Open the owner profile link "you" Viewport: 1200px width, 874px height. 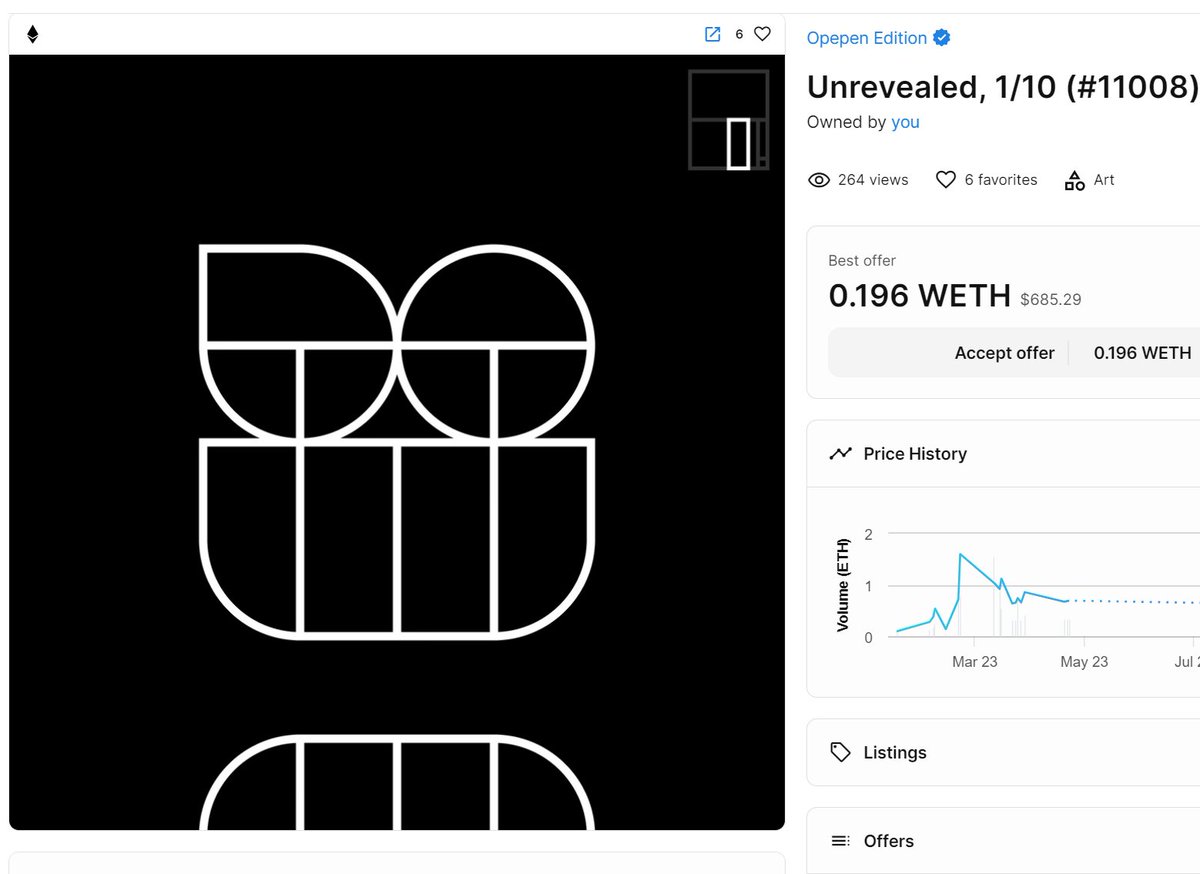pos(905,122)
